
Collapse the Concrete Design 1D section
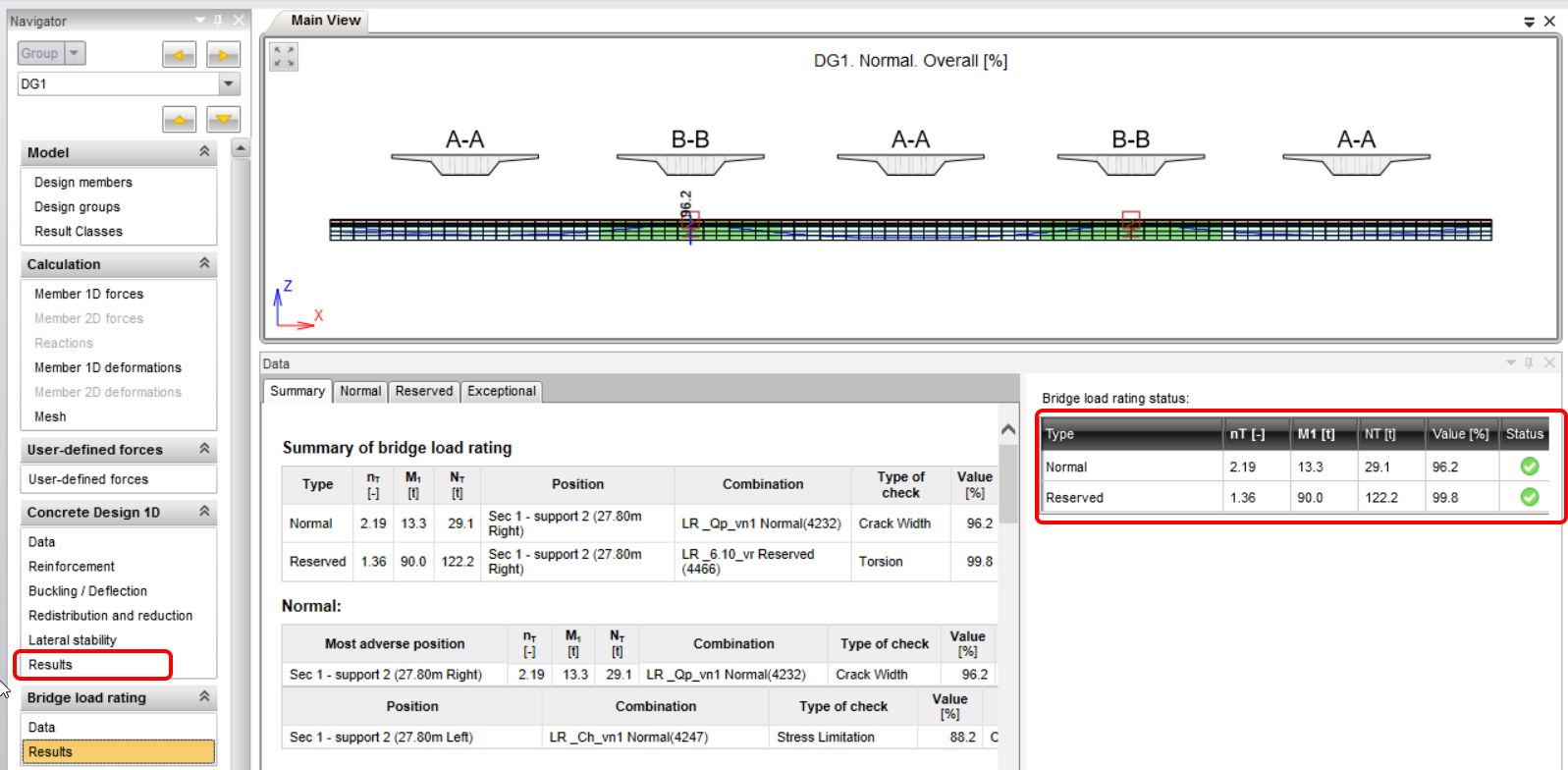tap(204, 512)
